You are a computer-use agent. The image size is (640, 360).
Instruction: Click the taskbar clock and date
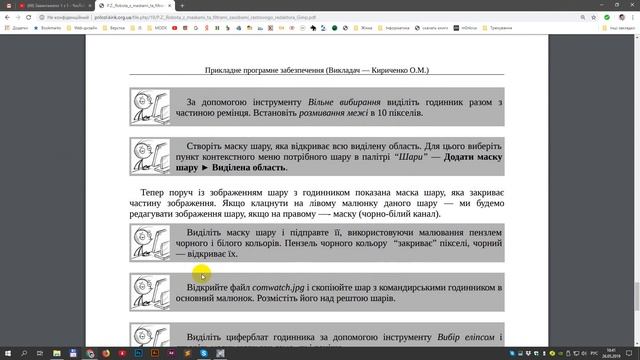pyautogui.click(x=611, y=353)
